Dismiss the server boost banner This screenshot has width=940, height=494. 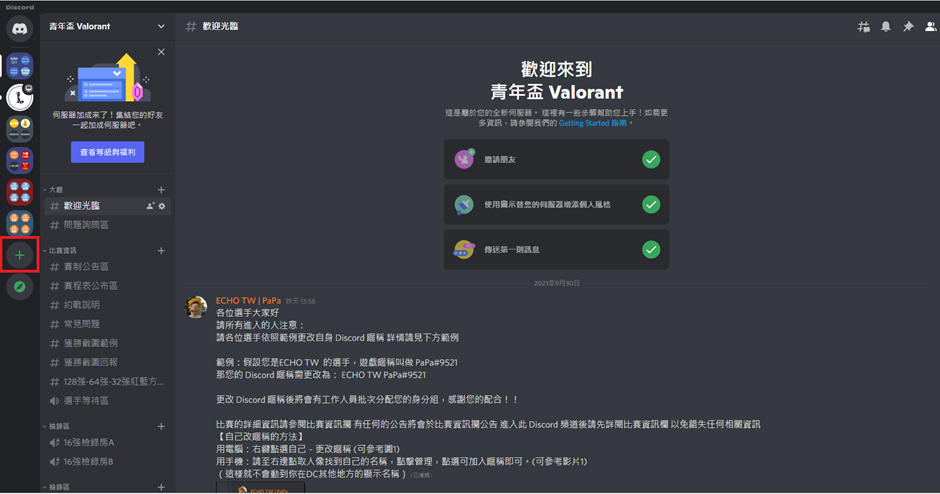click(161, 52)
